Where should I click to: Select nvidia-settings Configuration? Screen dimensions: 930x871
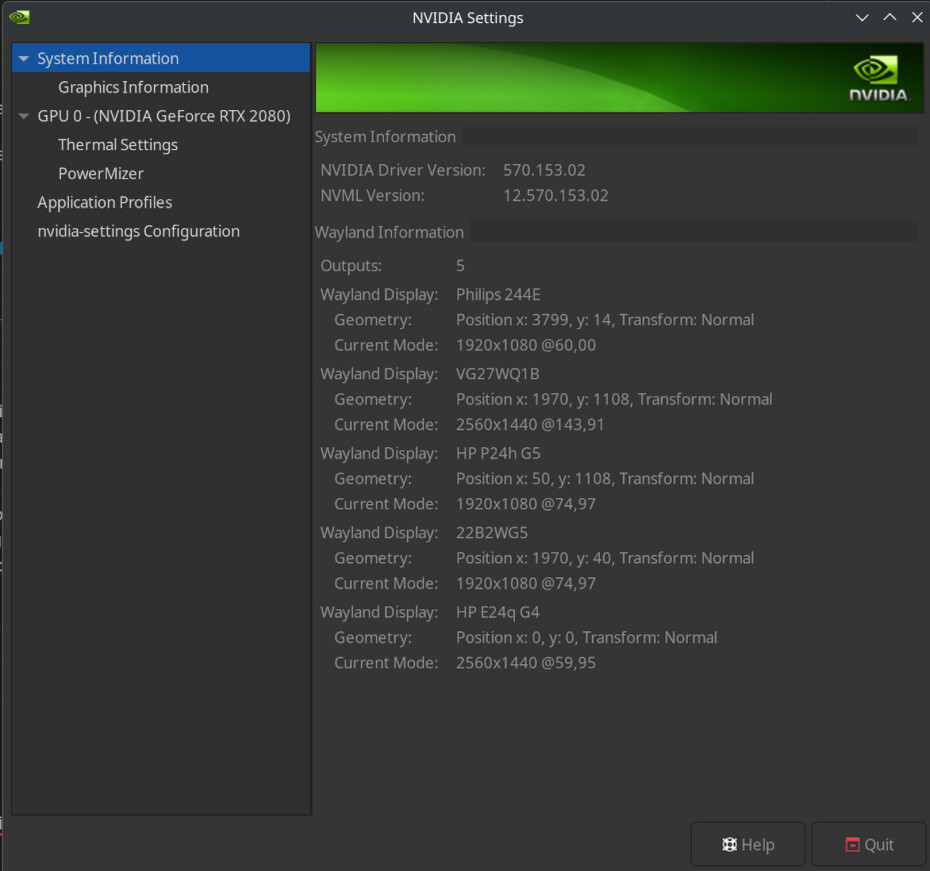pyautogui.click(x=138, y=232)
